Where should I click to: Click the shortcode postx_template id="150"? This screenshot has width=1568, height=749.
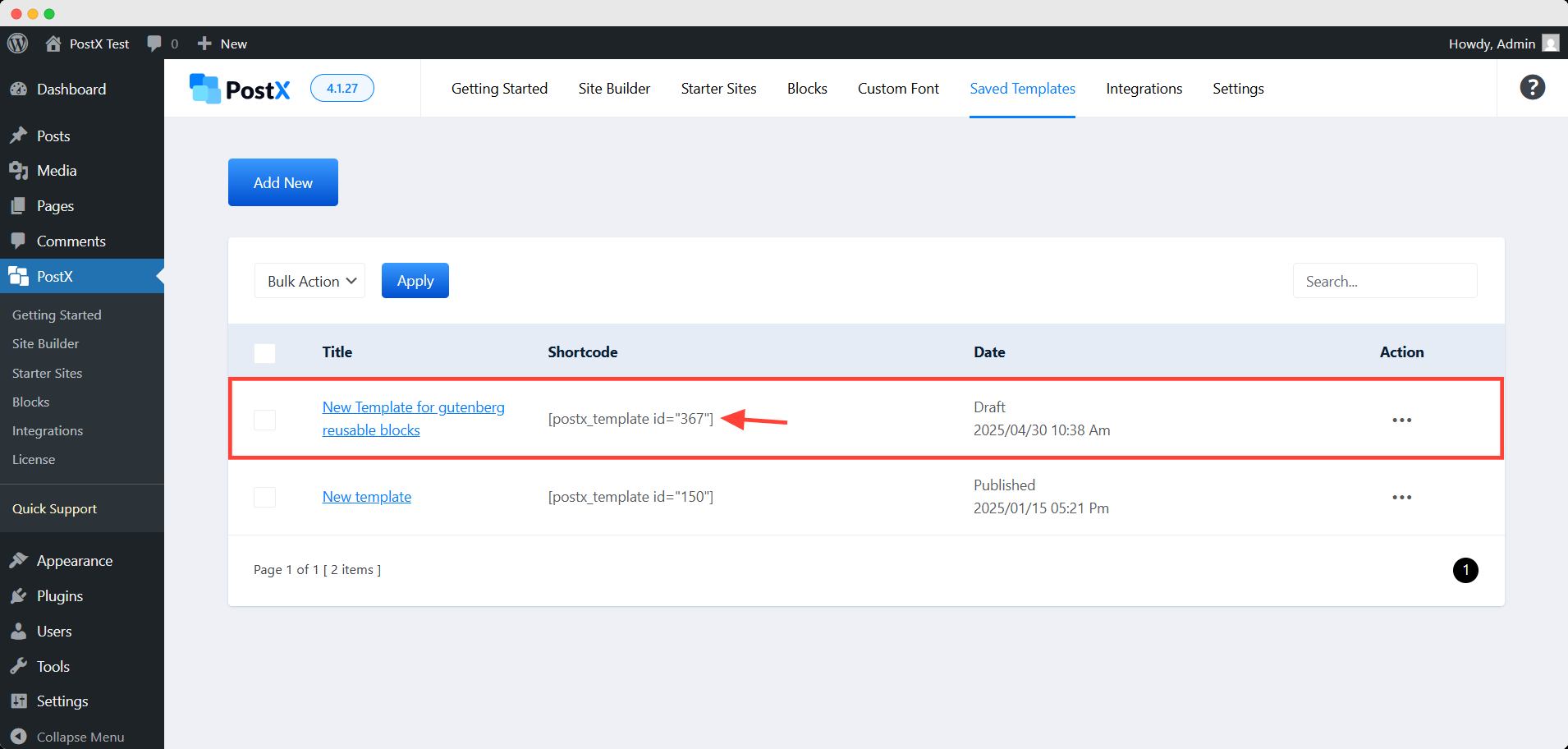click(630, 497)
